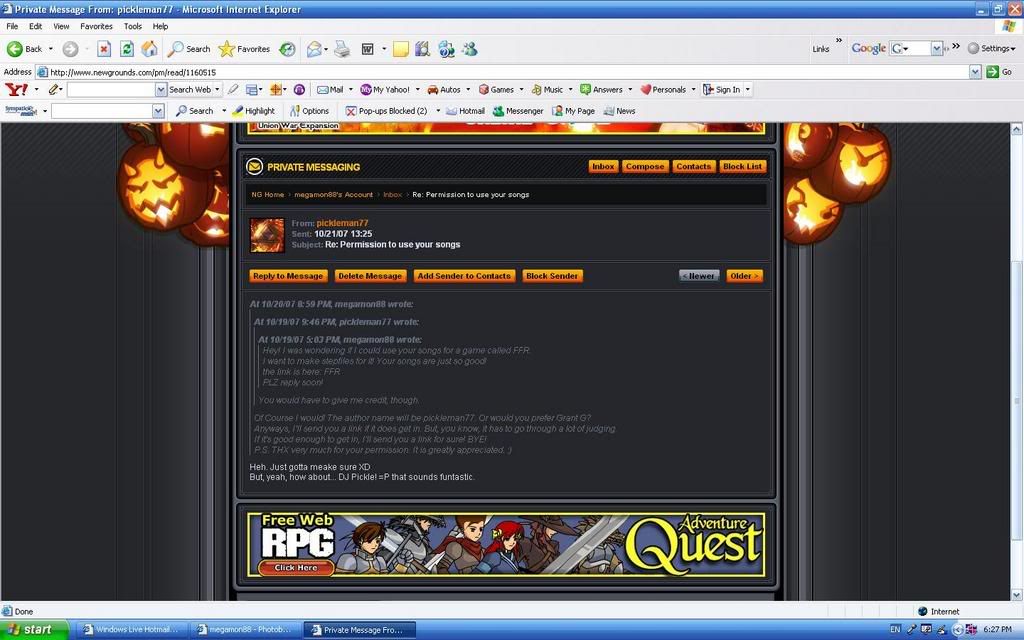
Task: Open the Inbox breadcrumb link
Action: tap(392, 195)
